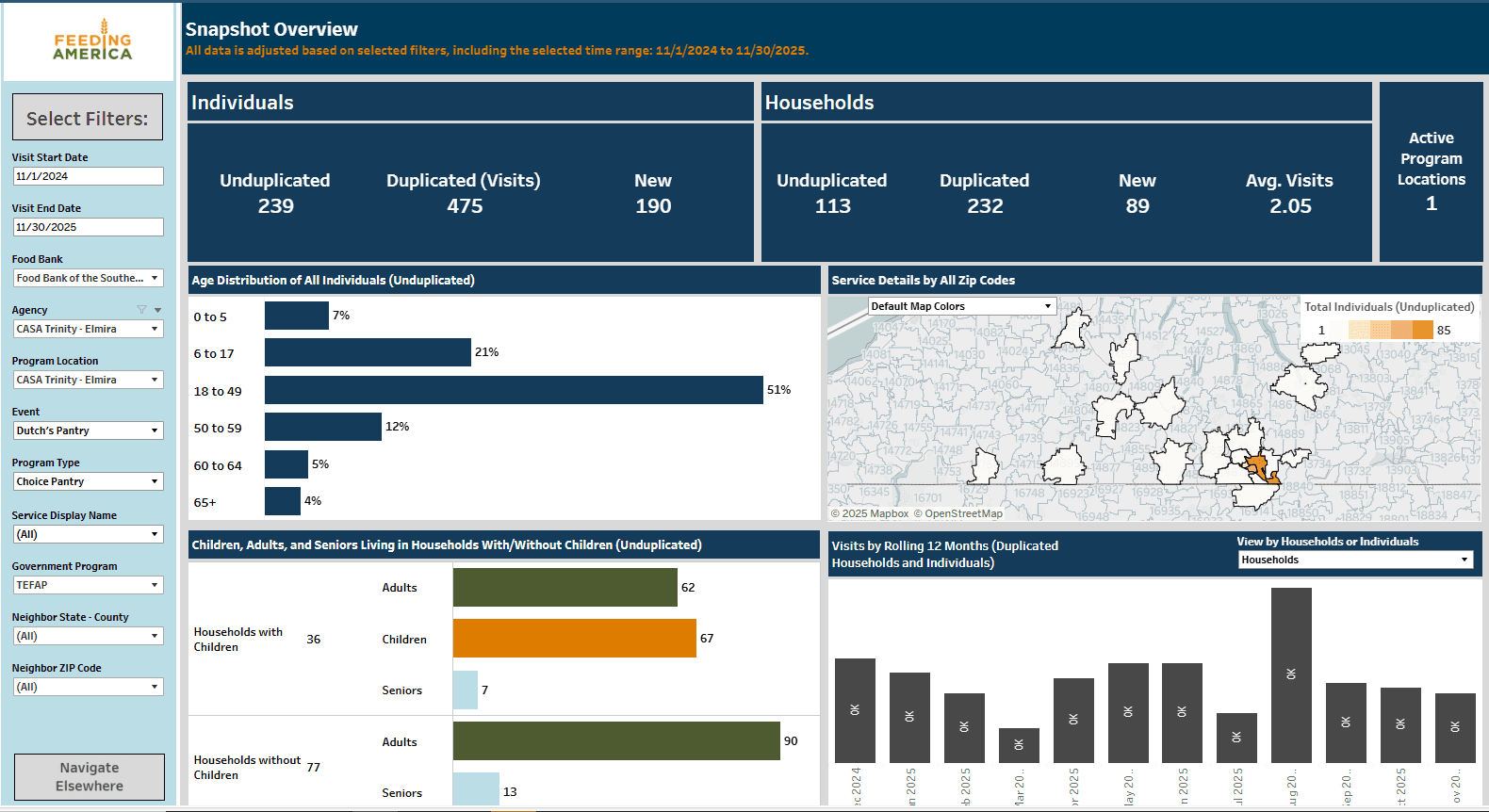Select the orange Children bar showing 67
The image size is (1489, 812).
pyautogui.click(x=574, y=639)
